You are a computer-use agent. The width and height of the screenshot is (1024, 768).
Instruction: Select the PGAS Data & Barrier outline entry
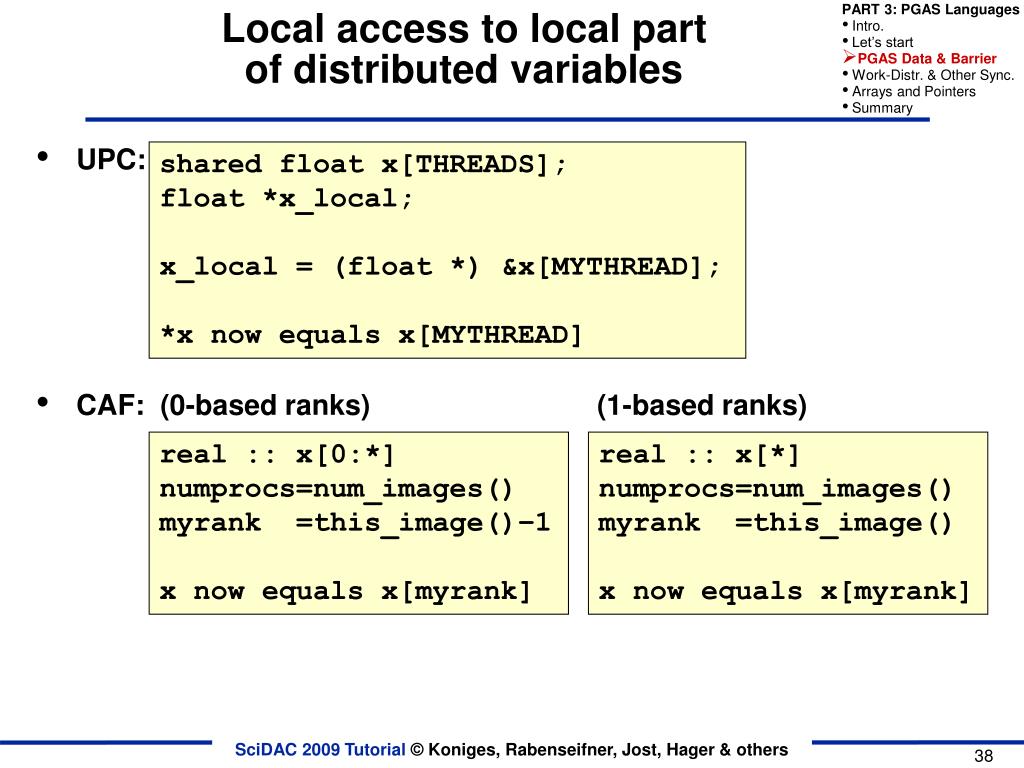tap(927, 58)
